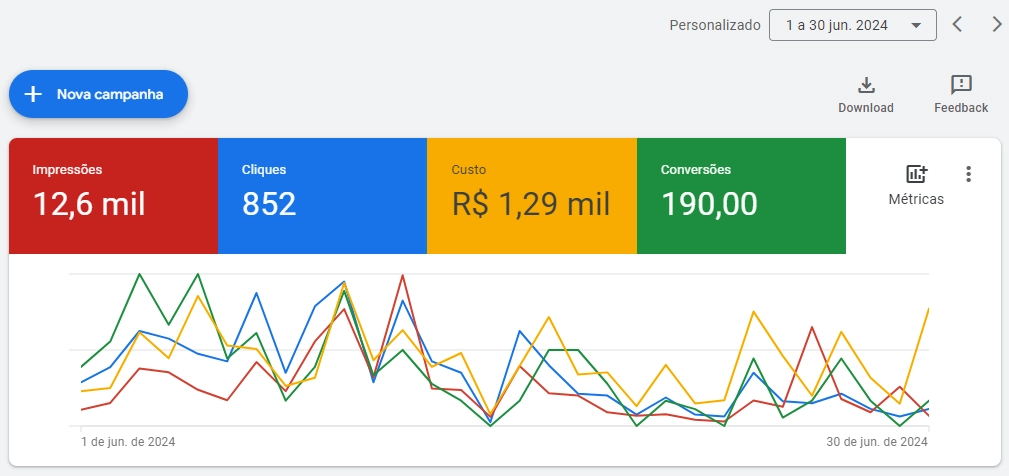
Task: Open the Feedback speech bubble icon
Action: click(x=961, y=85)
